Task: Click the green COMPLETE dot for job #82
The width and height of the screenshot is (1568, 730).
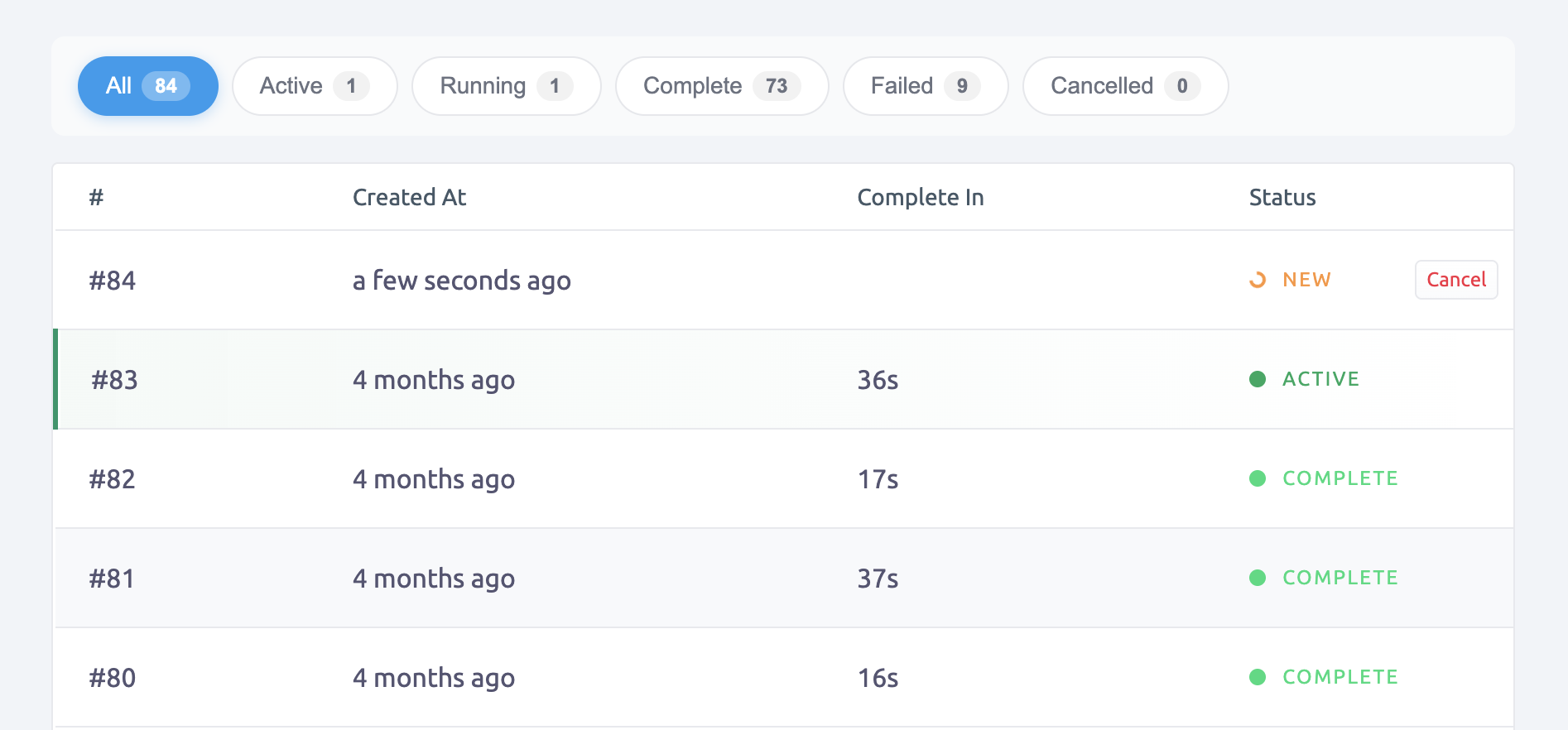Action: [1258, 478]
